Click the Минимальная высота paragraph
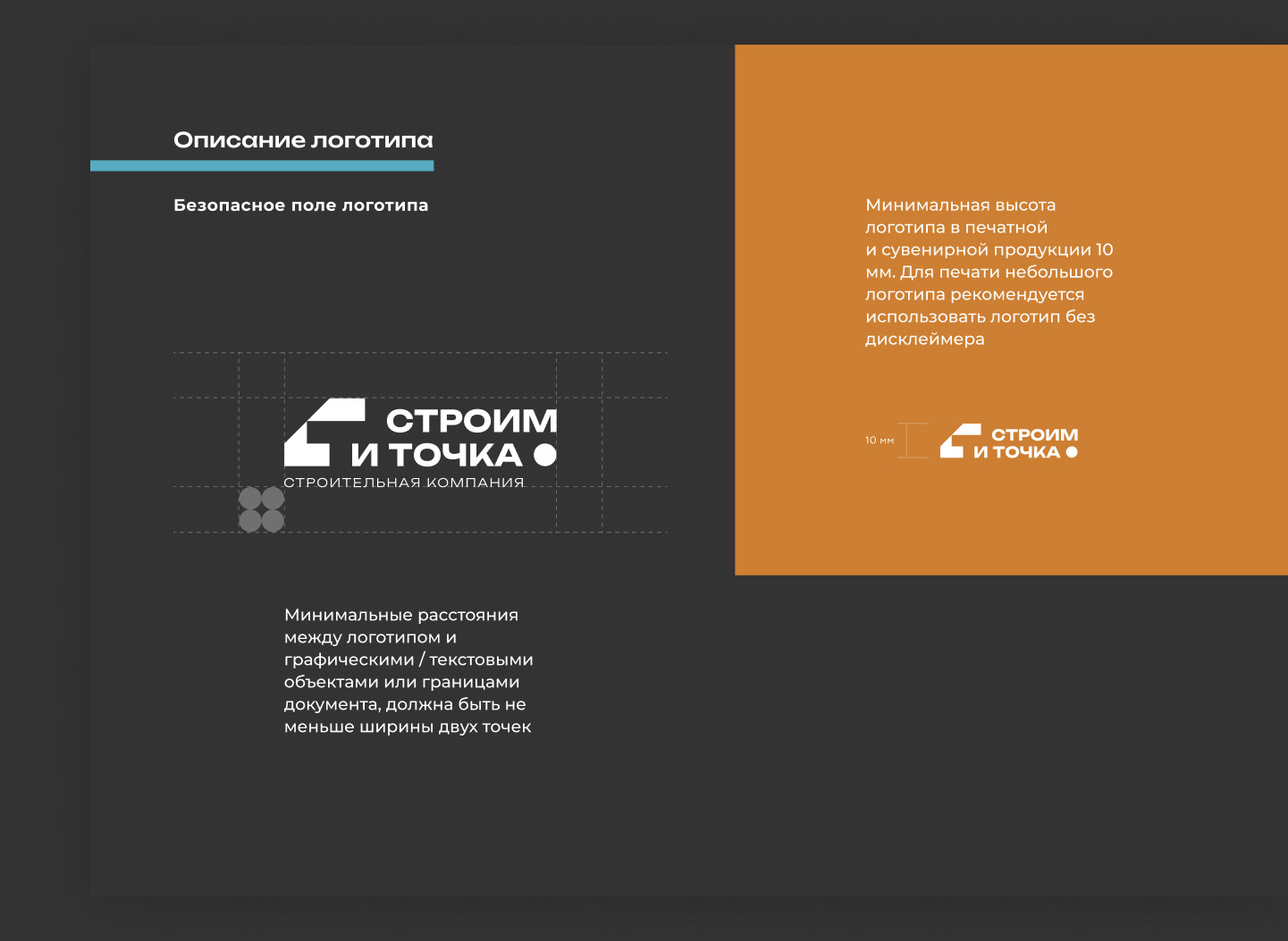The image size is (1288, 941). [989, 272]
